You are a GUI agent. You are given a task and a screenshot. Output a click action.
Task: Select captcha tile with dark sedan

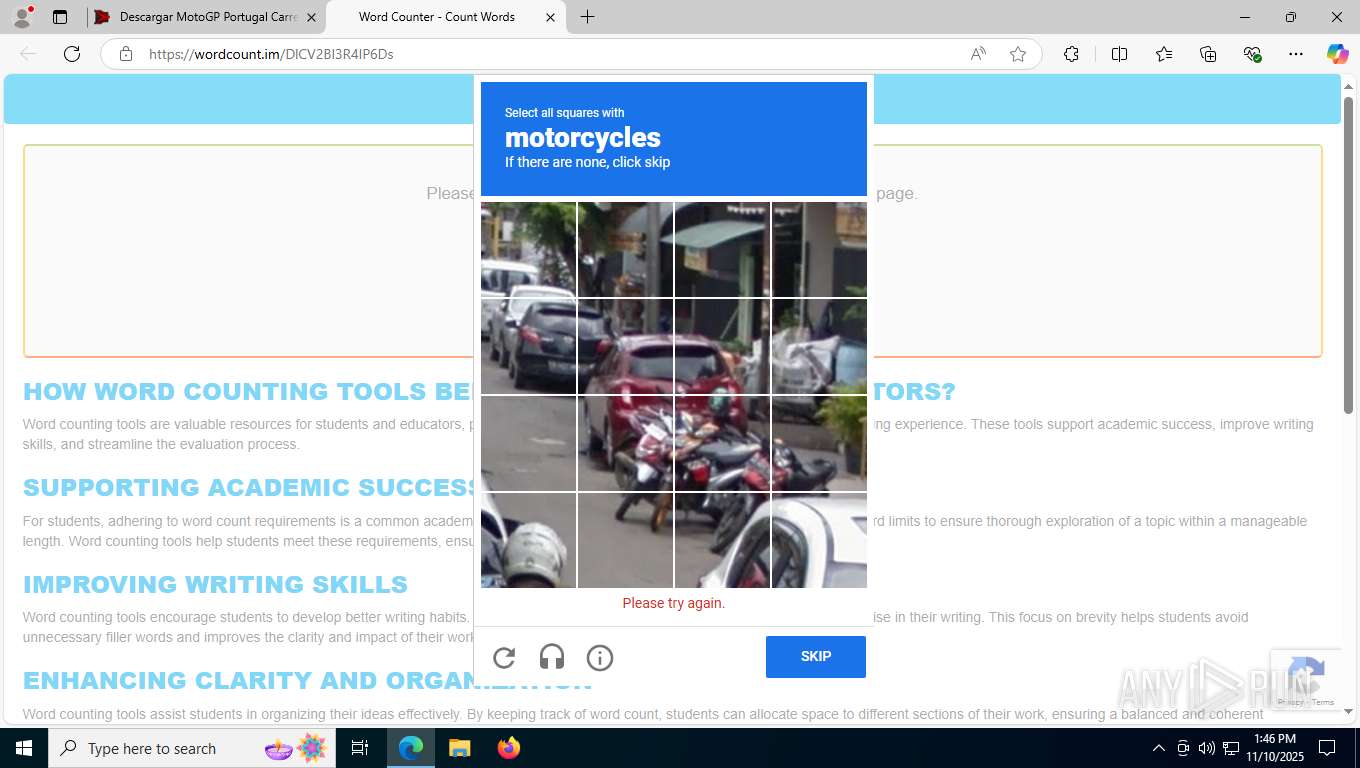528,346
